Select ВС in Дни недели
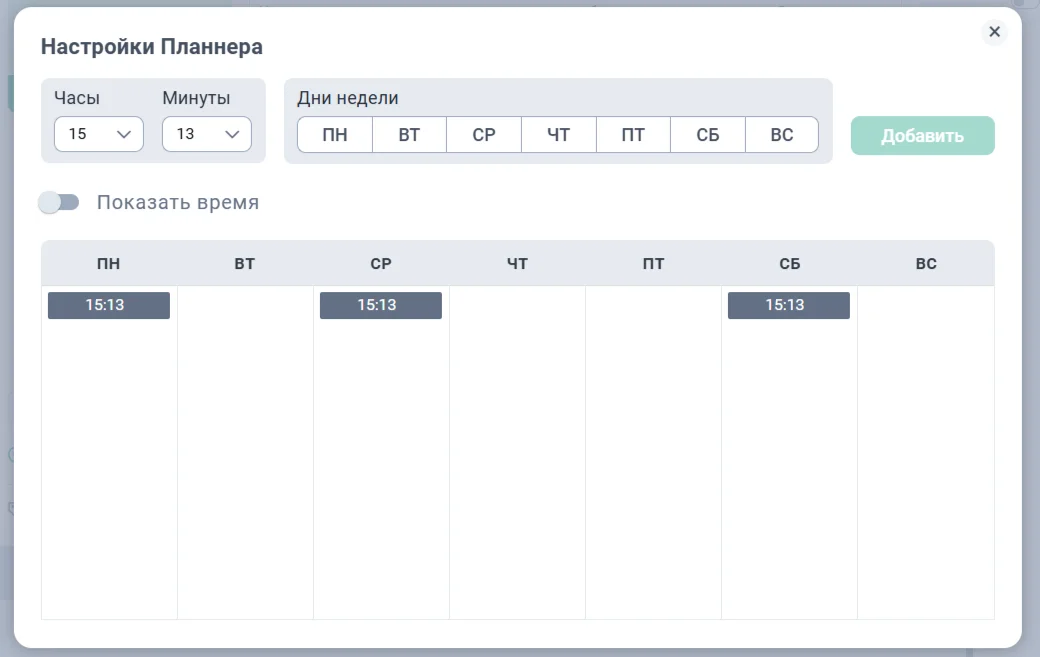 pos(782,135)
